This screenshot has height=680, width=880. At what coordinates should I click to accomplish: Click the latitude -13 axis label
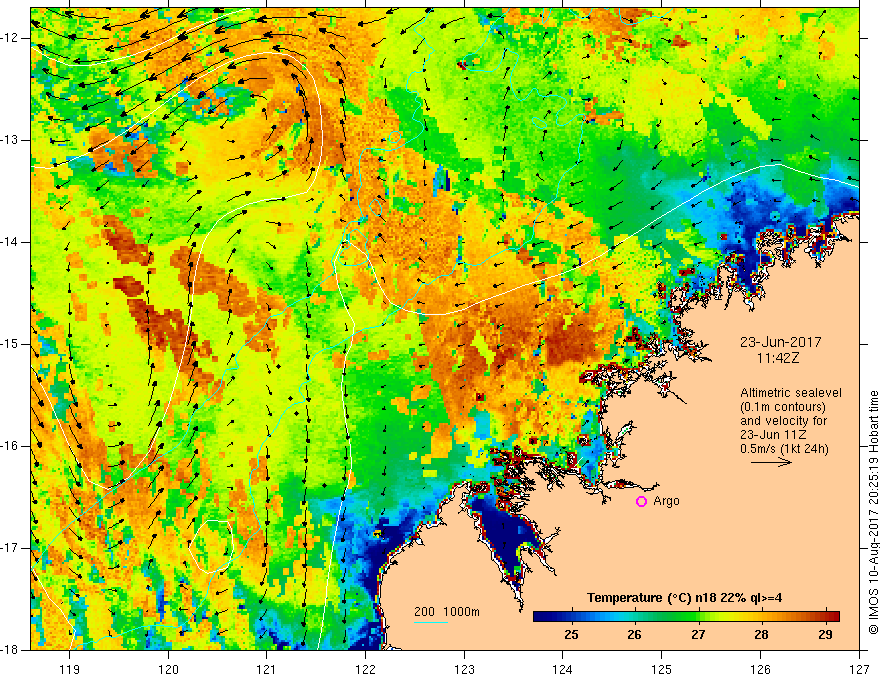click(x=10, y=140)
